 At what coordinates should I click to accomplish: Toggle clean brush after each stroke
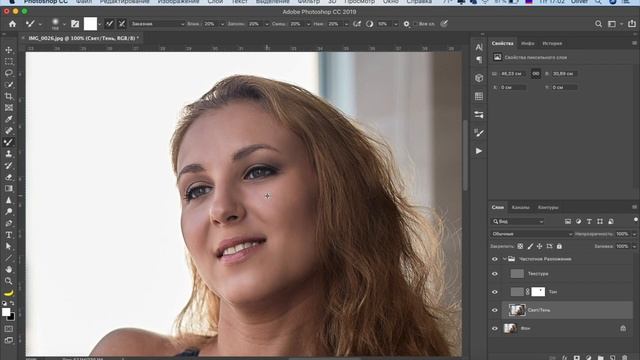(122, 24)
